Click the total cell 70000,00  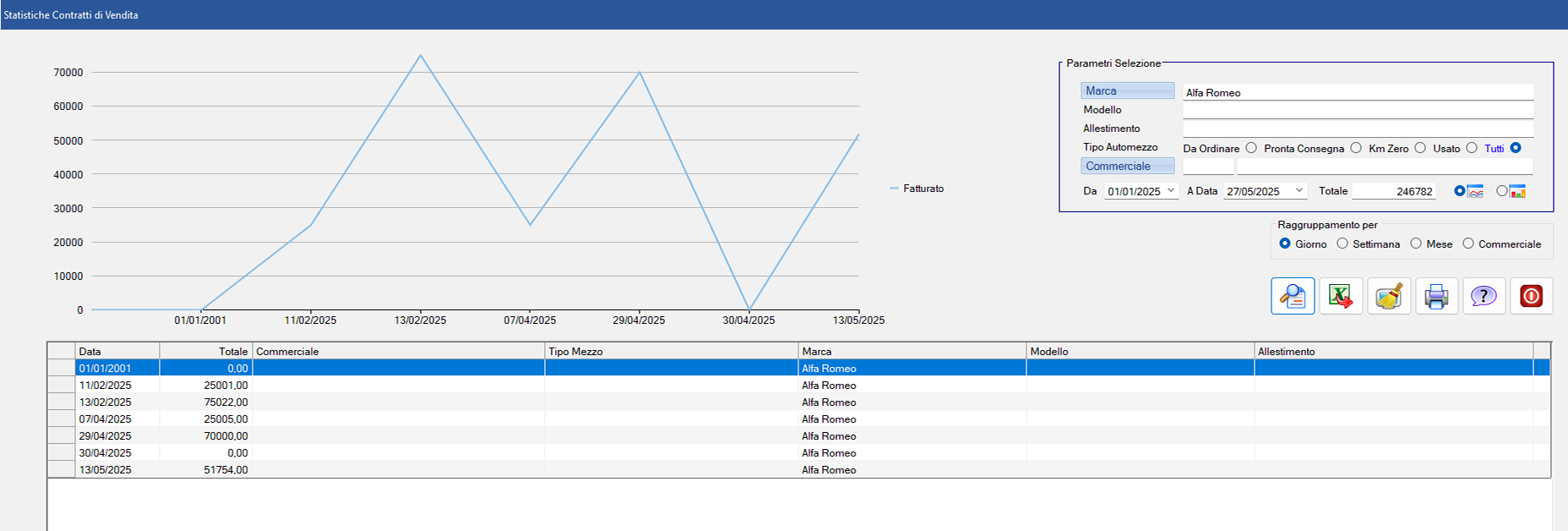[x=206, y=435]
